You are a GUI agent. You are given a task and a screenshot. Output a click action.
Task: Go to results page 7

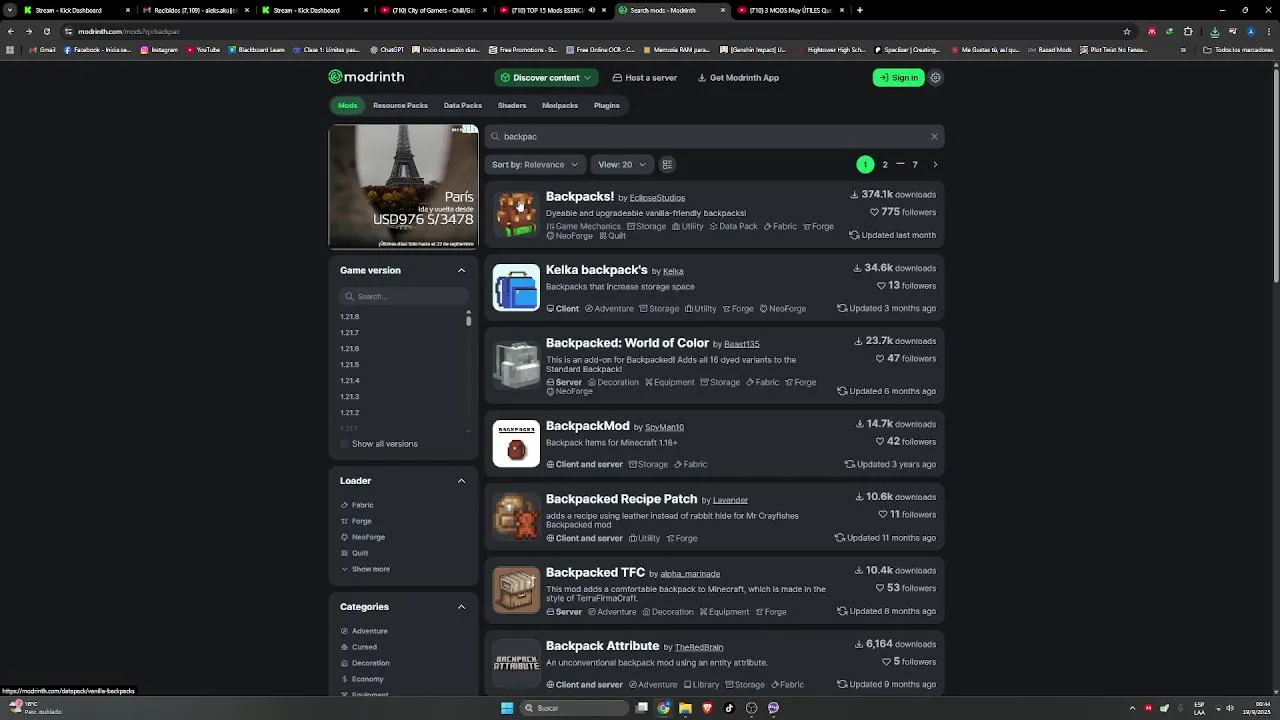point(914,164)
